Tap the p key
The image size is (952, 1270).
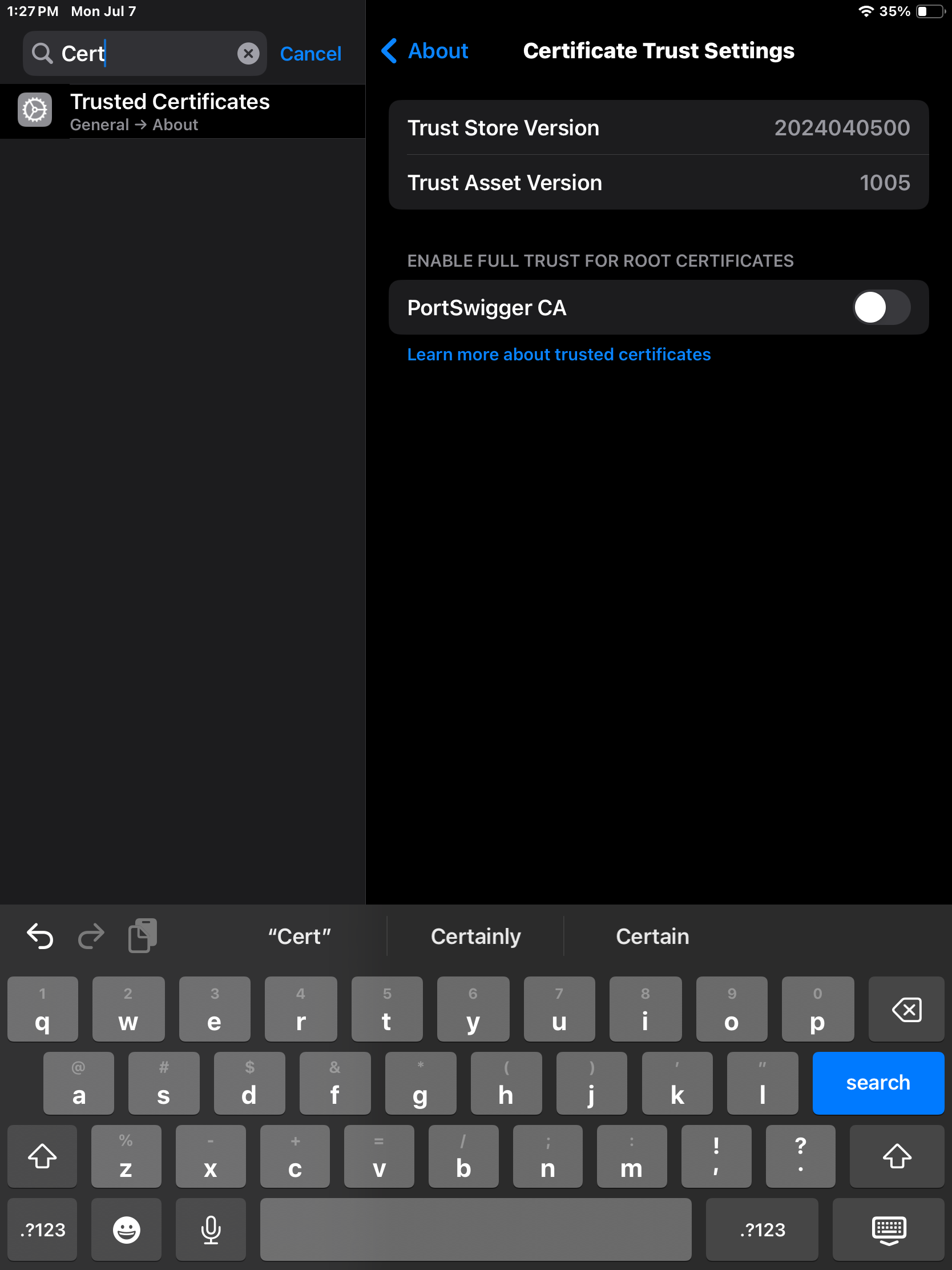coord(818,1010)
